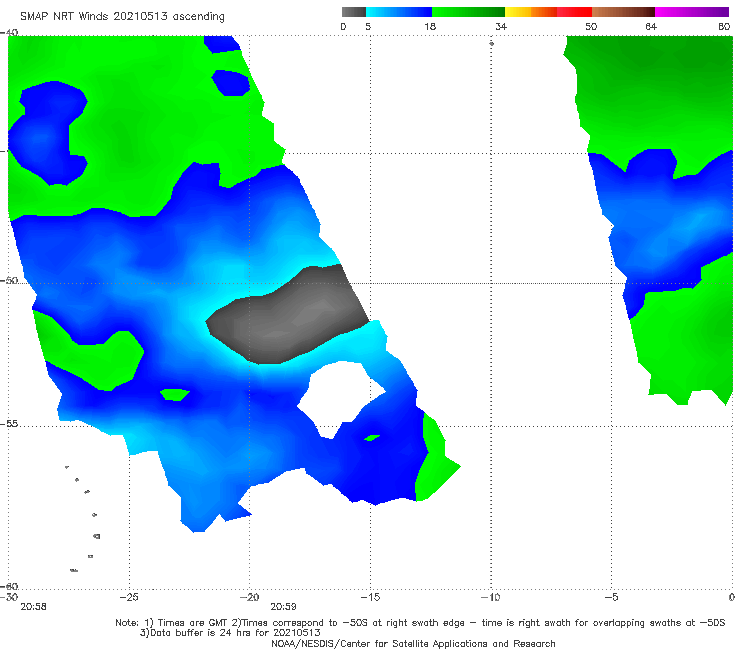Image resolution: width=740 pixels, height=650 pixels.
Task: Click the NOAA/NESDIS Center for Satellite Applications credit
Action: 413,643
